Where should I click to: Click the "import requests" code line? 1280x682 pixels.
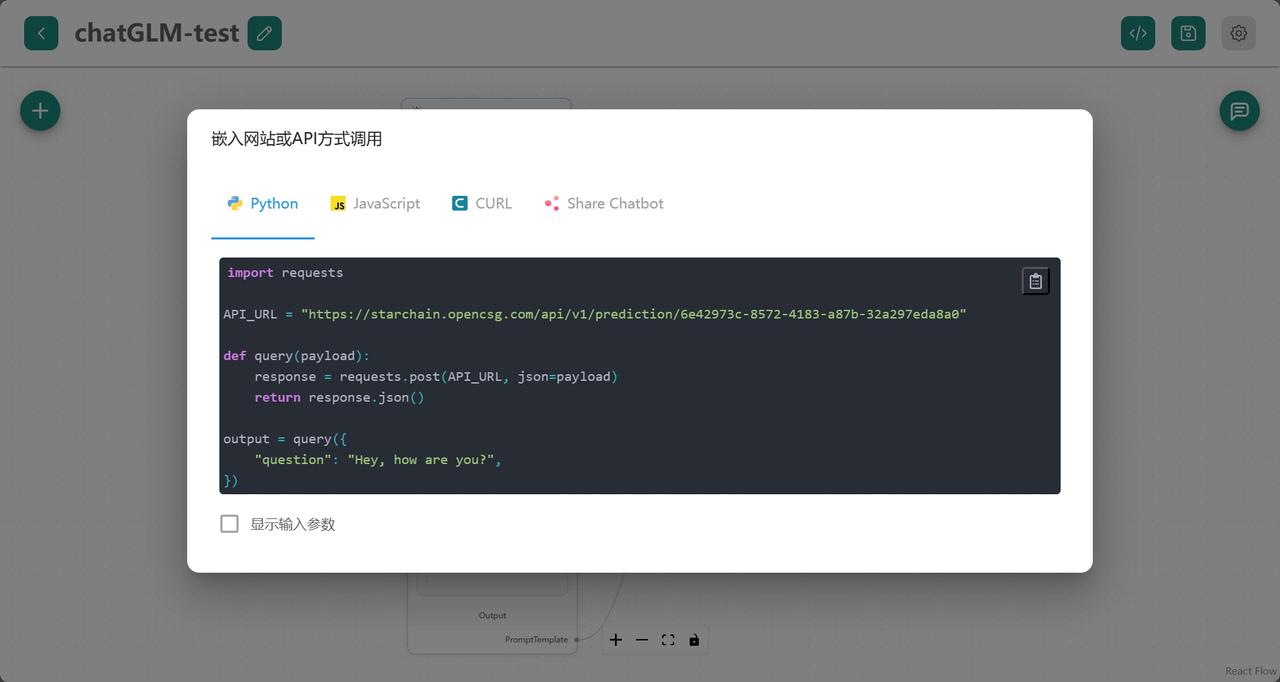point(285,273)
